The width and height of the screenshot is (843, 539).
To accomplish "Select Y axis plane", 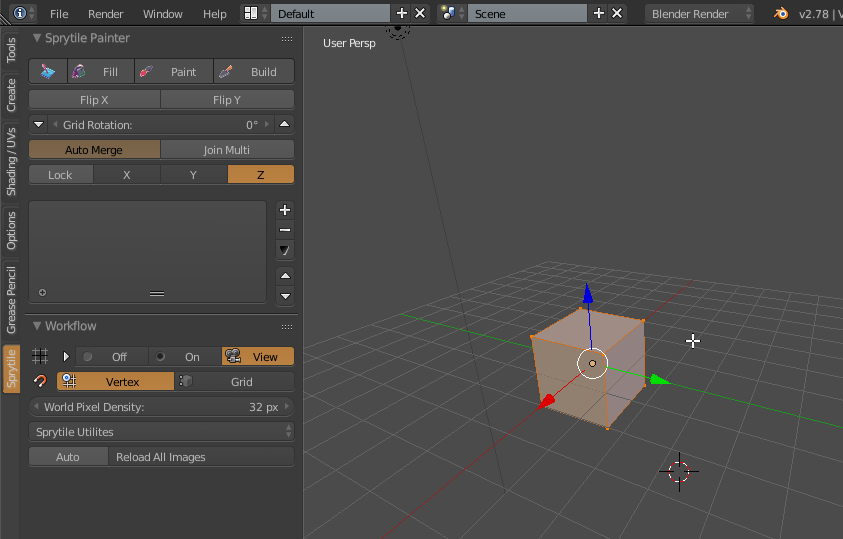I will point(194,175).
